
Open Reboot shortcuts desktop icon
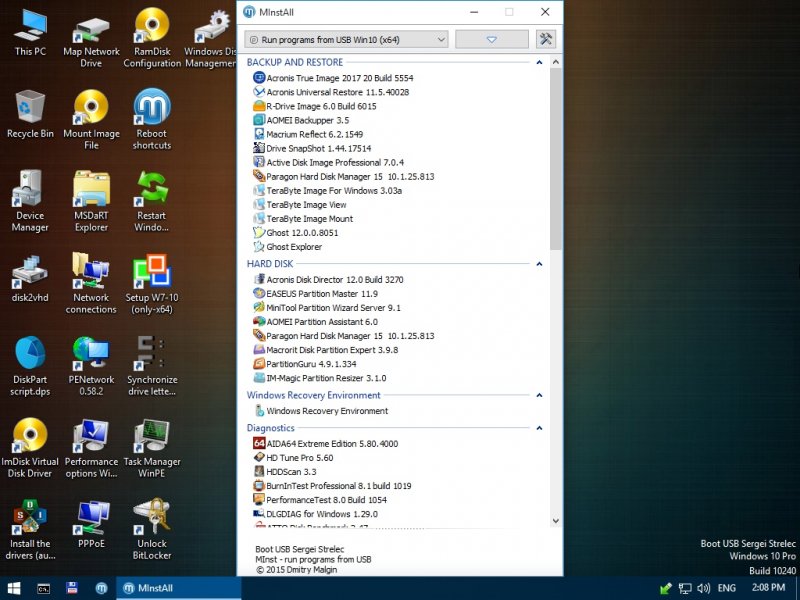[152, 120]
